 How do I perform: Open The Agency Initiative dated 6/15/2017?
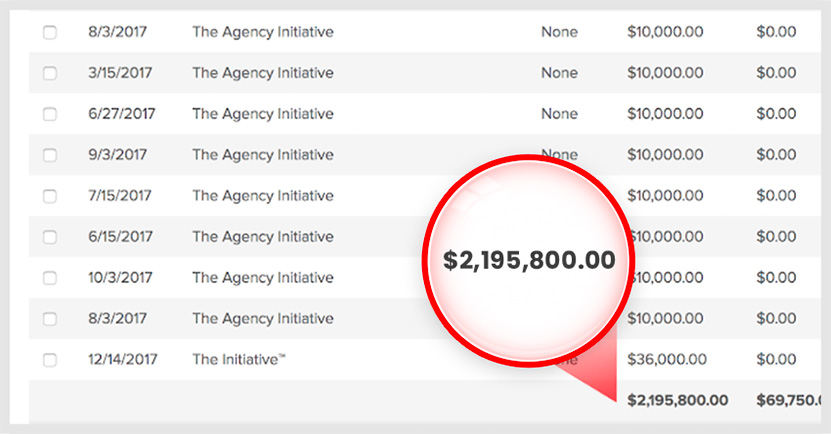(x=263, y=237)
